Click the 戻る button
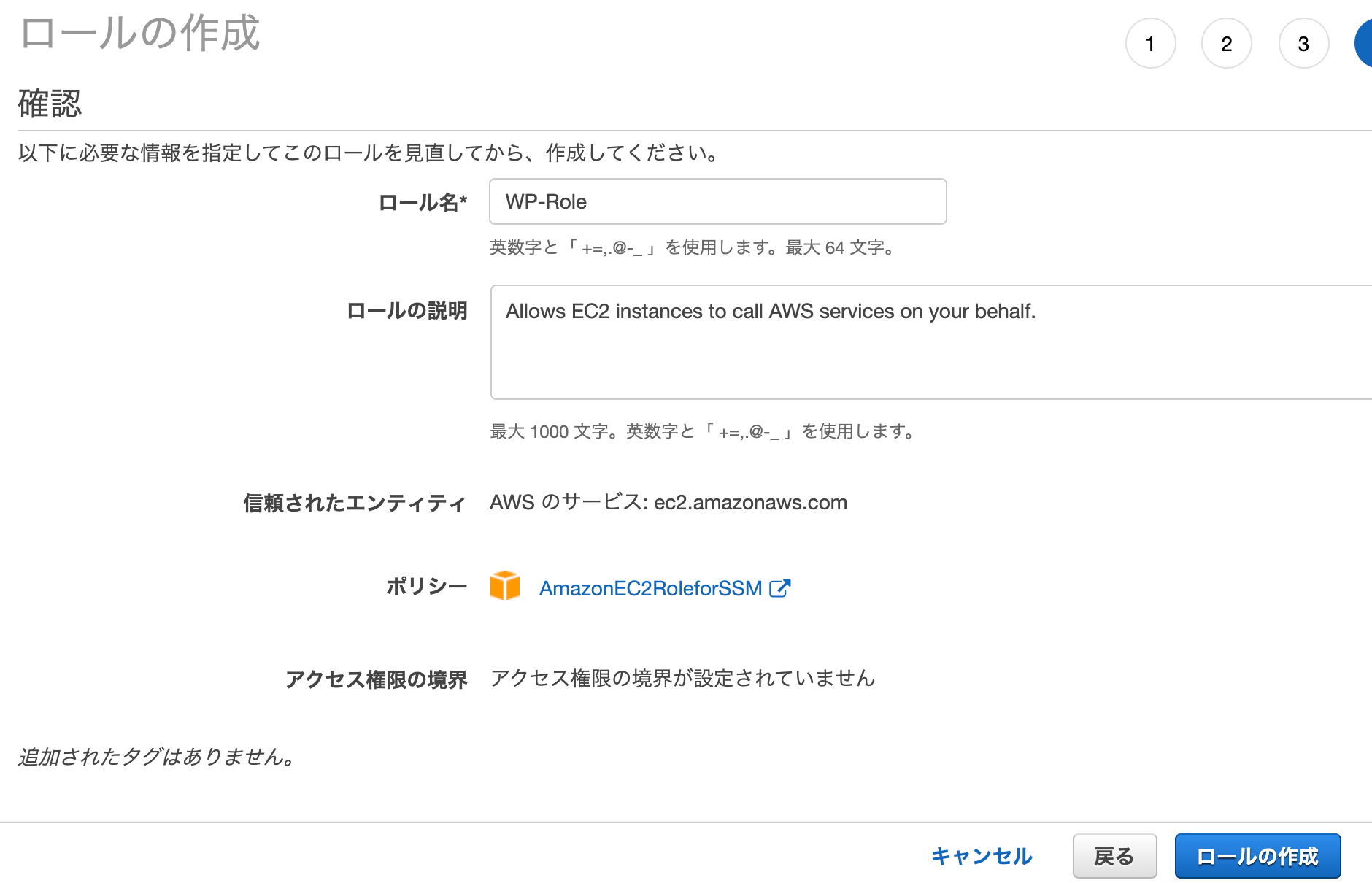The height and width of the screenshot is (883, 1372). pos(1114,856)
